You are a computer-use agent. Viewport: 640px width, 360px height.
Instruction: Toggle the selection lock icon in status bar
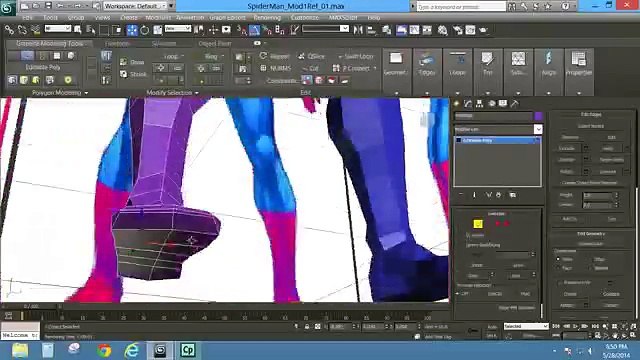(x=307, y=327)
